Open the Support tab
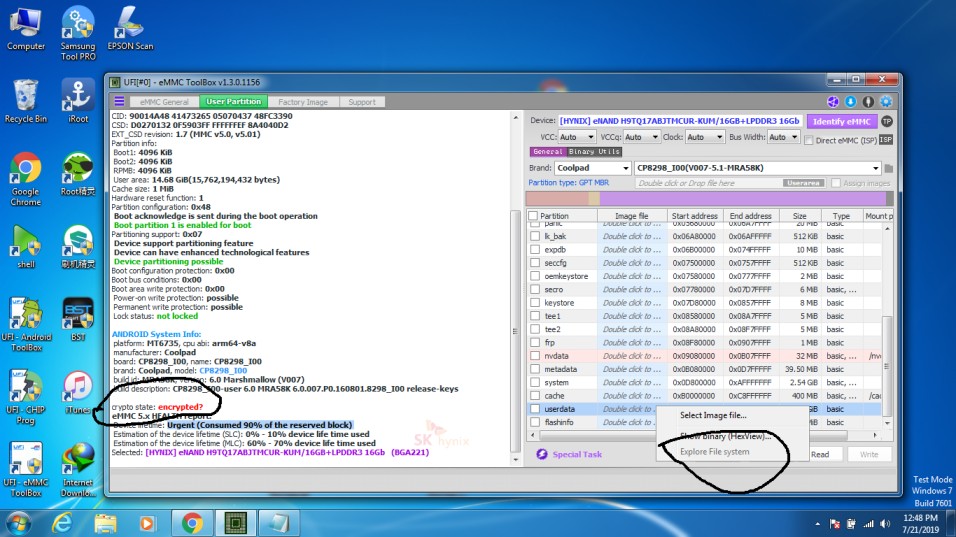The width and height of the screenshot is (956, 537). [362, 102]
